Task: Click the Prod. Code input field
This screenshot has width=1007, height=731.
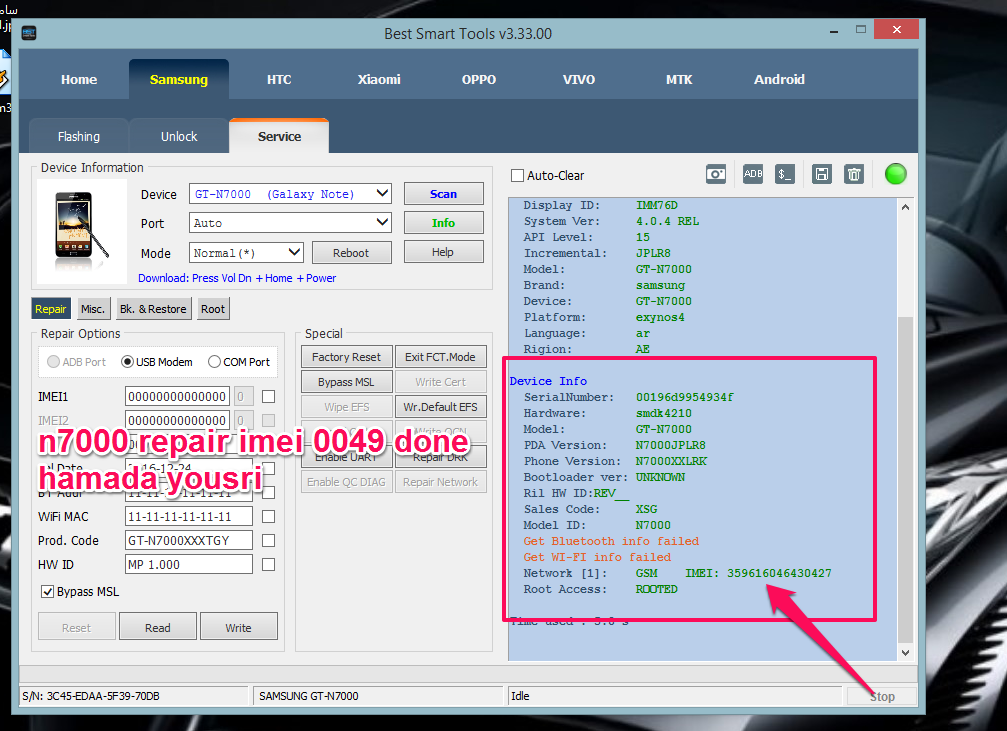Action: [x=188, y=541]
